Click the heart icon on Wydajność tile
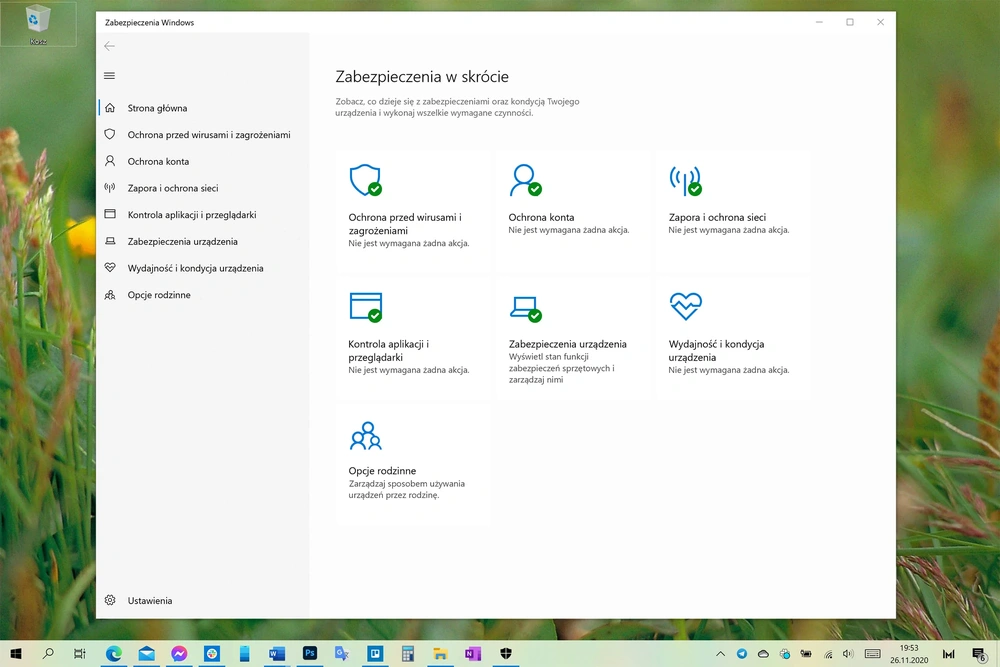The image size is (1000, 667). [x=686, y=306]
